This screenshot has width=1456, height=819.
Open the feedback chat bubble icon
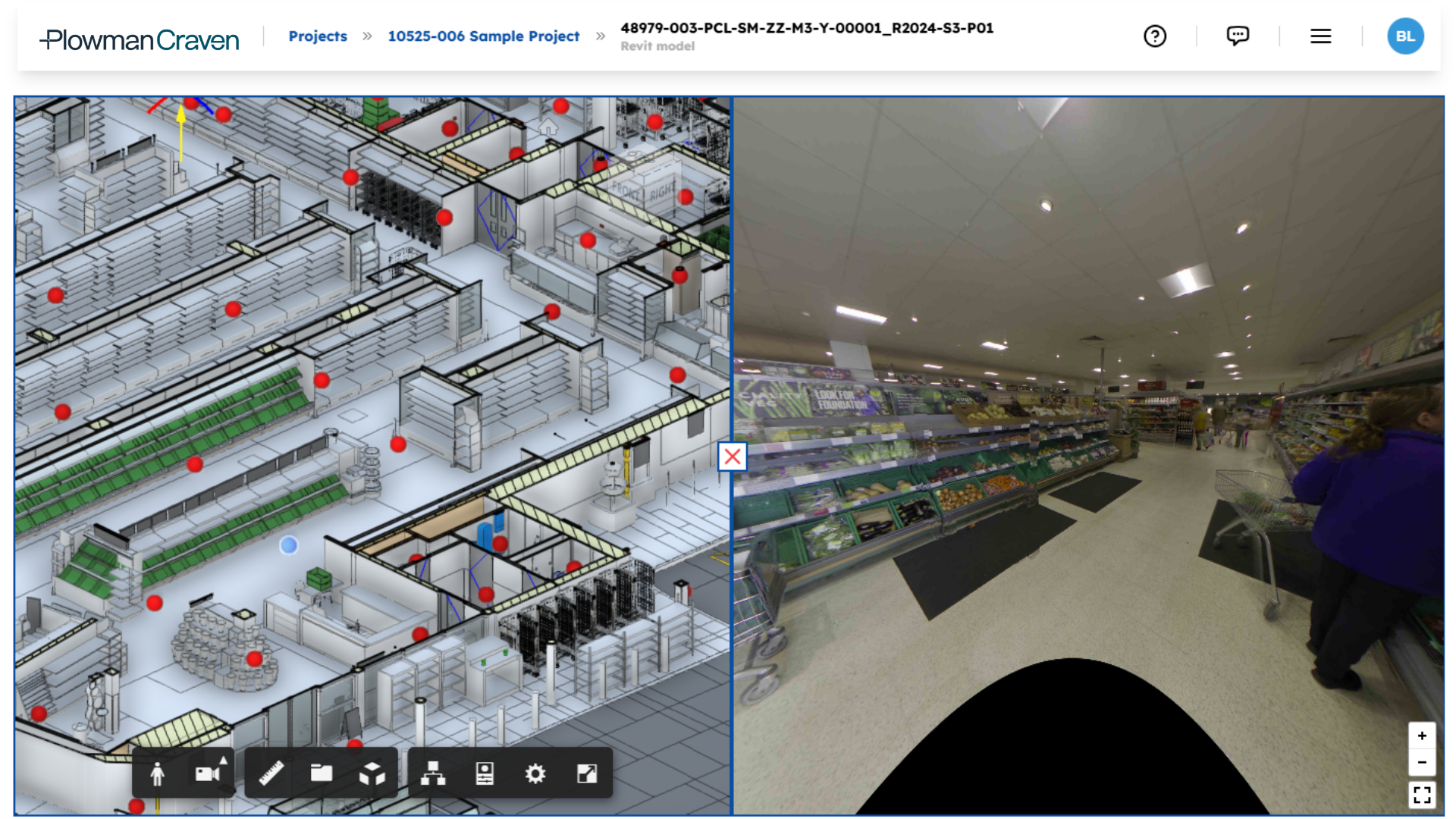coord(1238,36)
